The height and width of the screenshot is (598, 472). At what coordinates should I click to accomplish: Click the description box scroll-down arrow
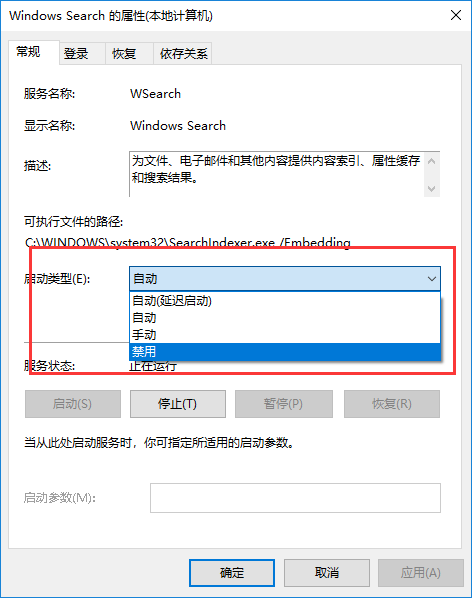click(x=432, y=188)
